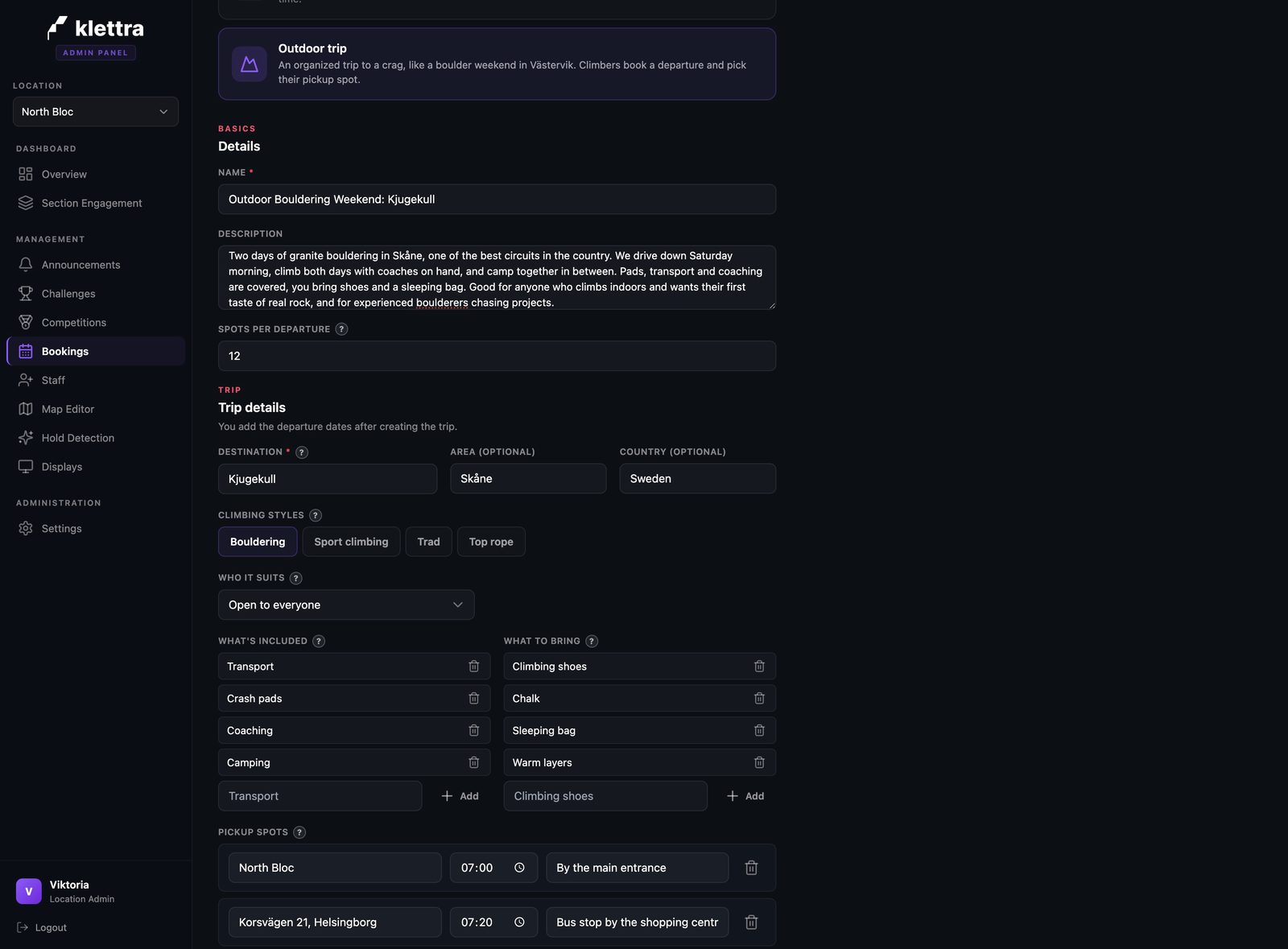
Task: Click the Announcements bell icon
Action: 26,265
